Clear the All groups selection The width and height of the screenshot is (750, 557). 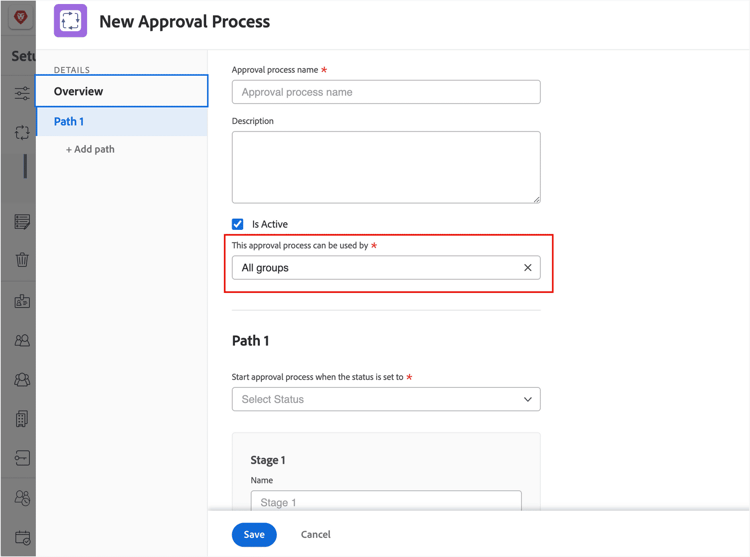tap(528, 268)
